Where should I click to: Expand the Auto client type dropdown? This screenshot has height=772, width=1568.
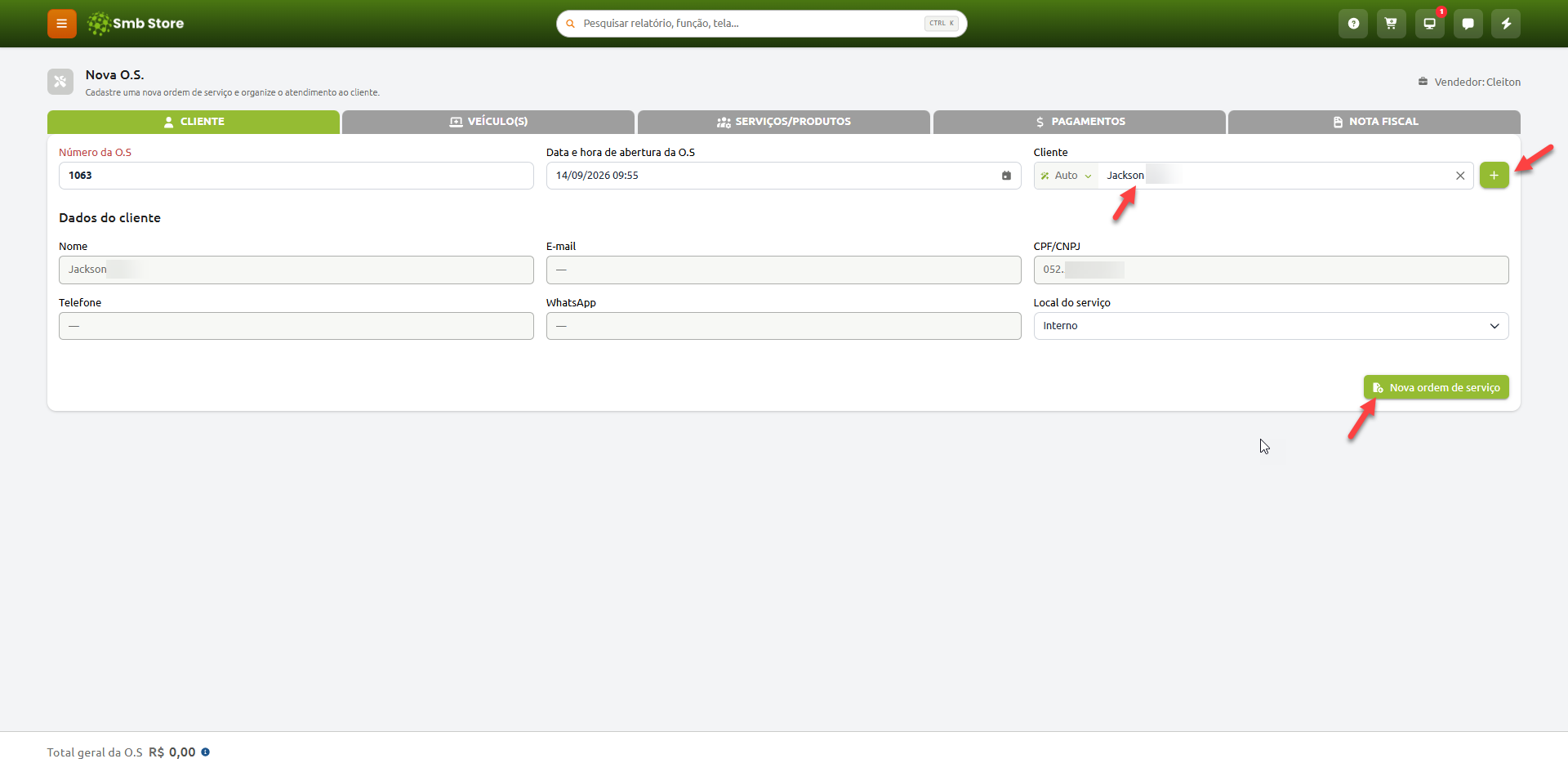pyautogui.click(x=1066, y=176)
